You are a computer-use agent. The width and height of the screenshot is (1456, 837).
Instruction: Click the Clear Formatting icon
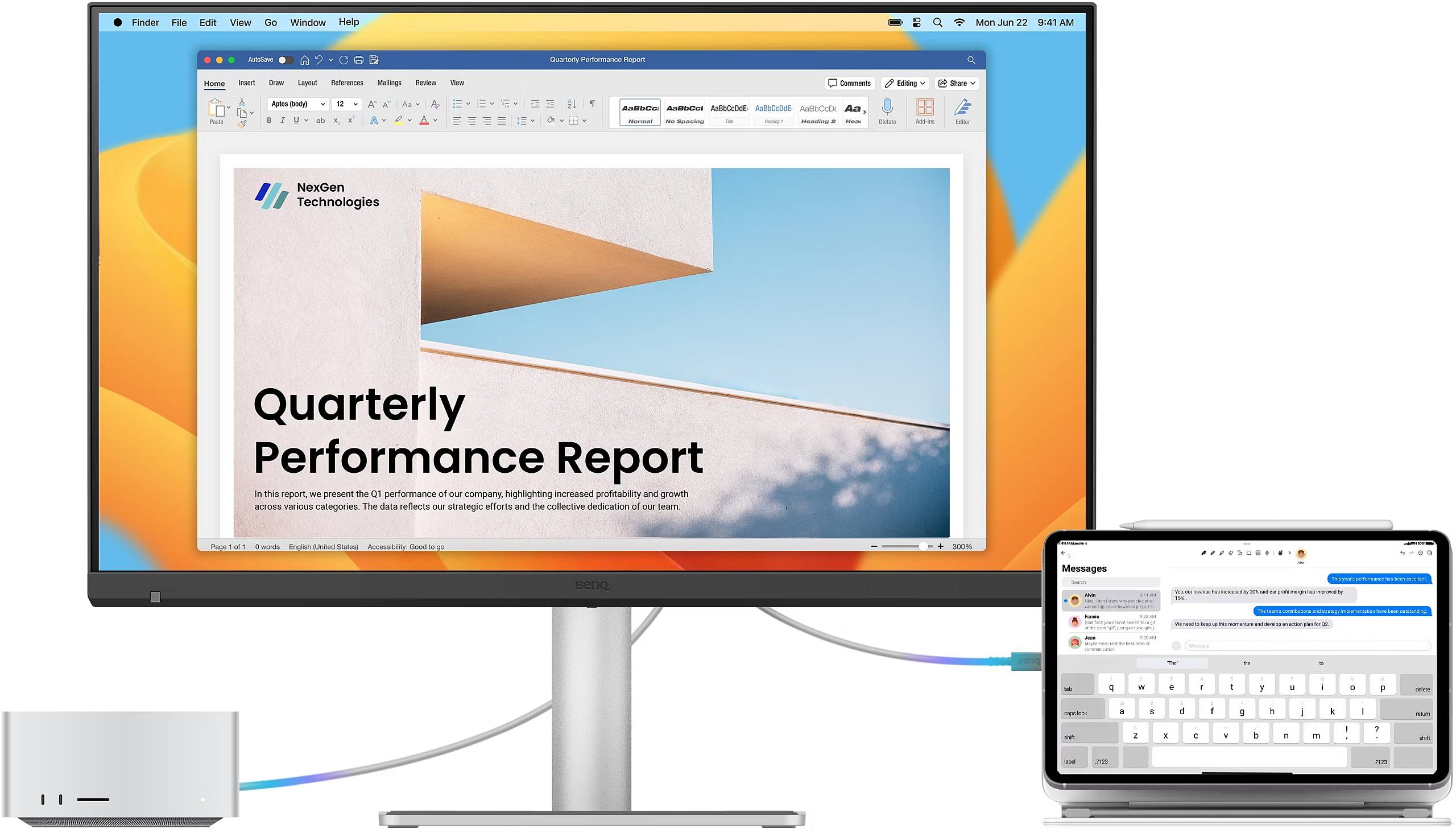pos(435,104)
